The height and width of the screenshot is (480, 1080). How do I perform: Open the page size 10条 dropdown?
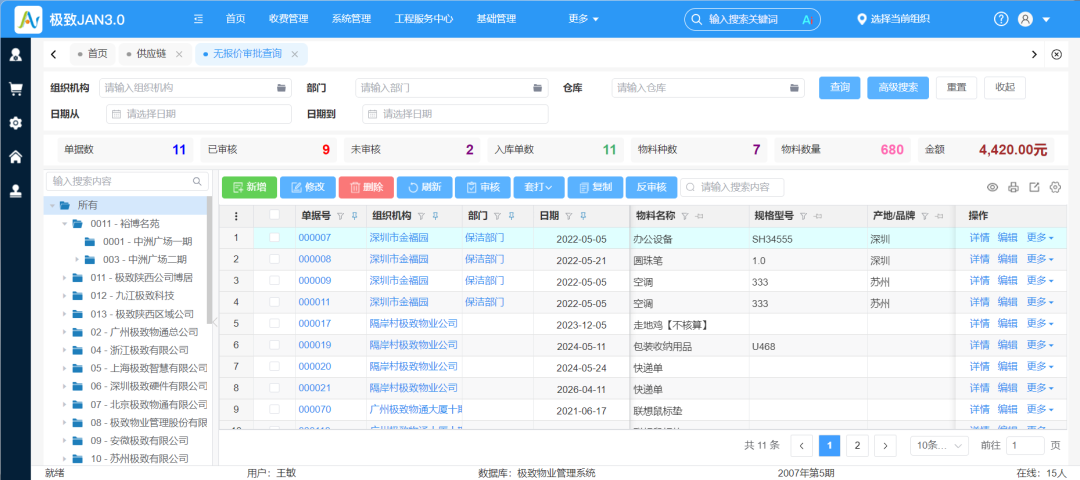tap(939, 446)
